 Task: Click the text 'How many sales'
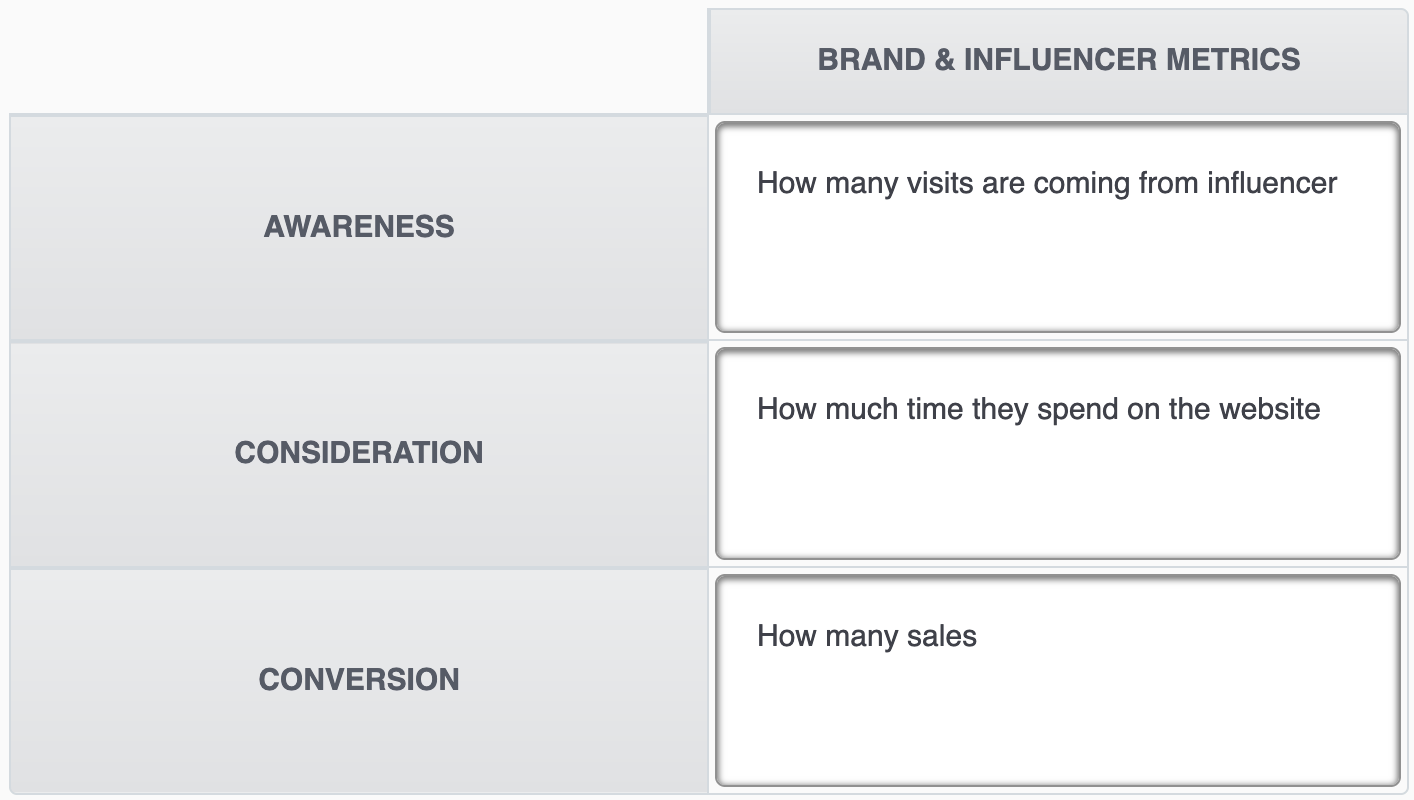tap(866, 636)
